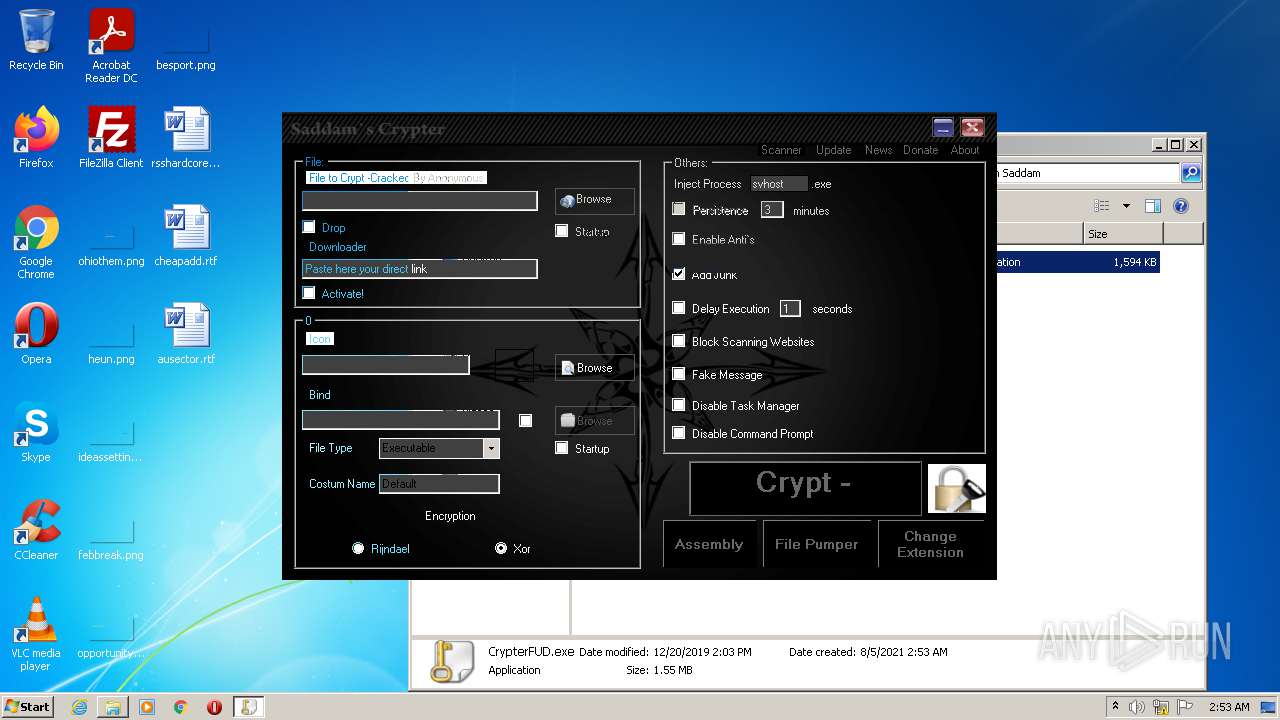Select the Xor encryption radio button

[501, 548]
